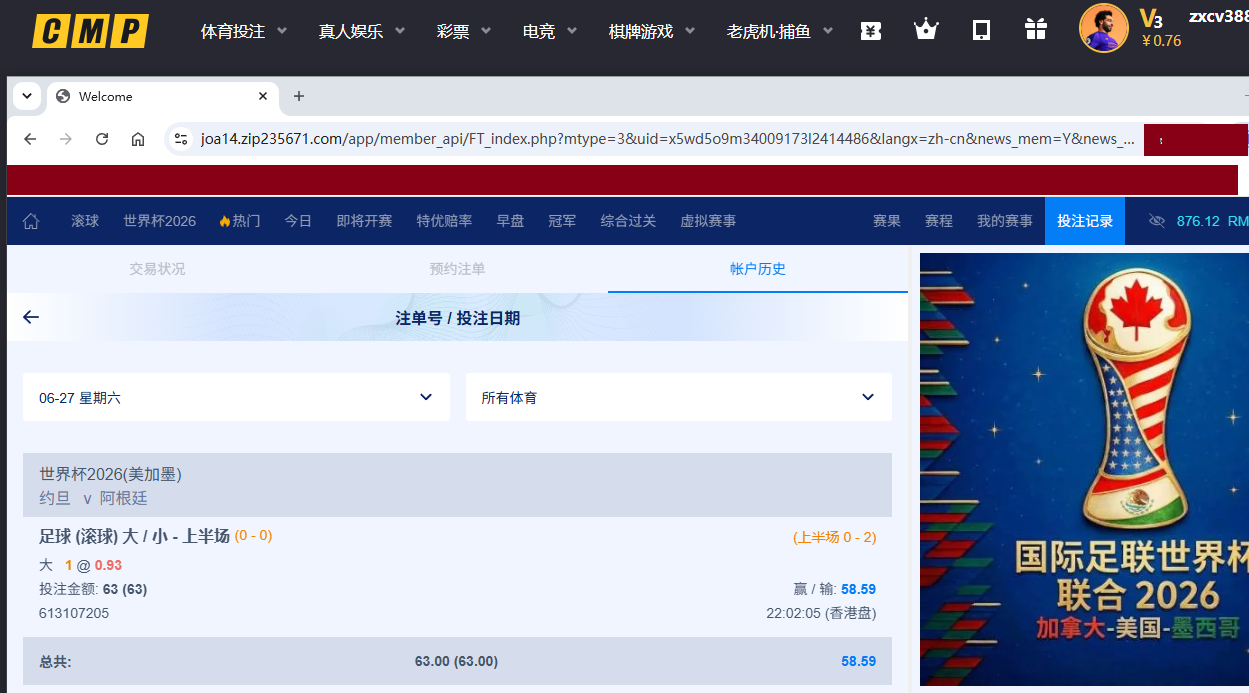Click the zxcv388 username

(x=1218, y=15)
